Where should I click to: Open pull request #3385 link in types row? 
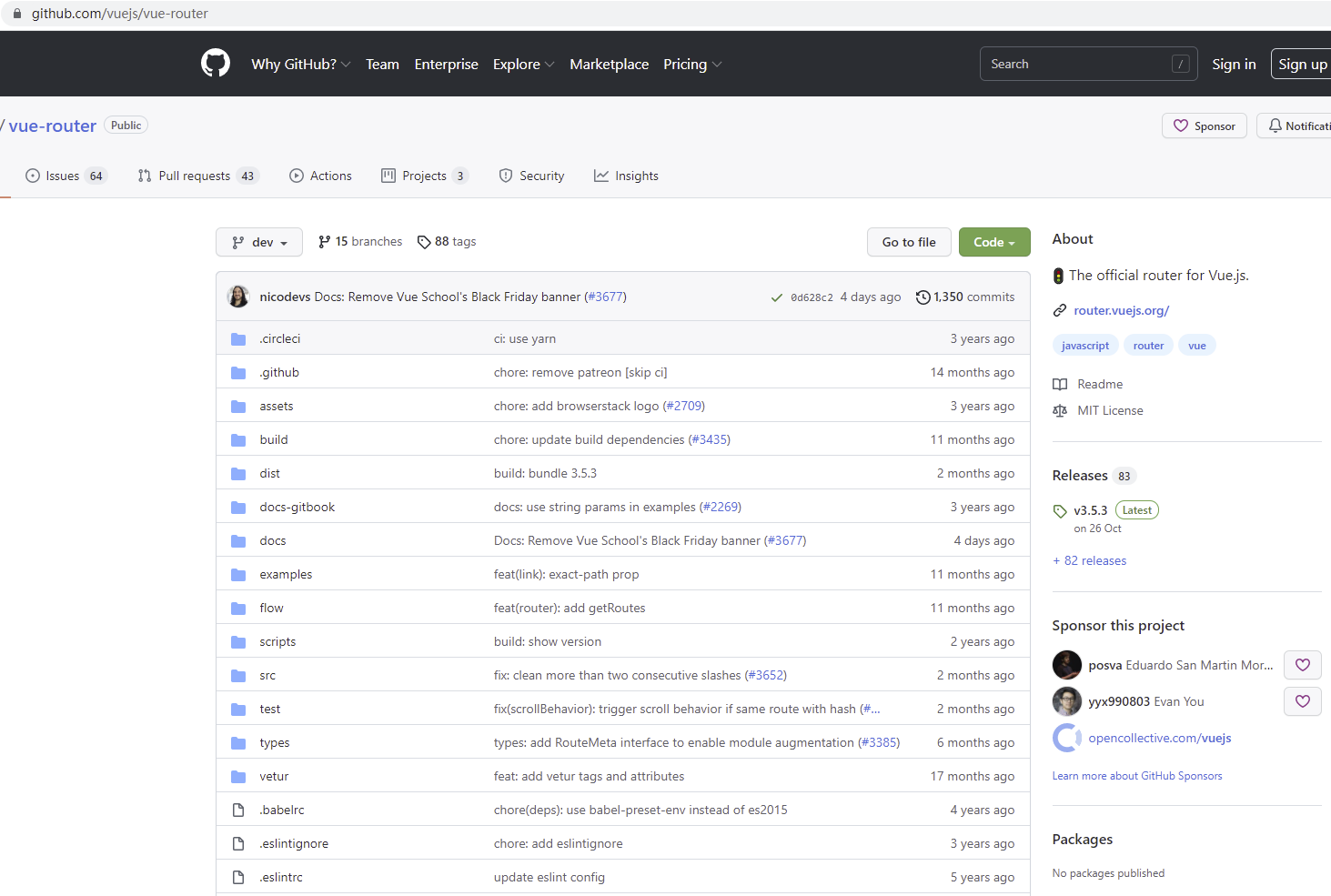879,743
